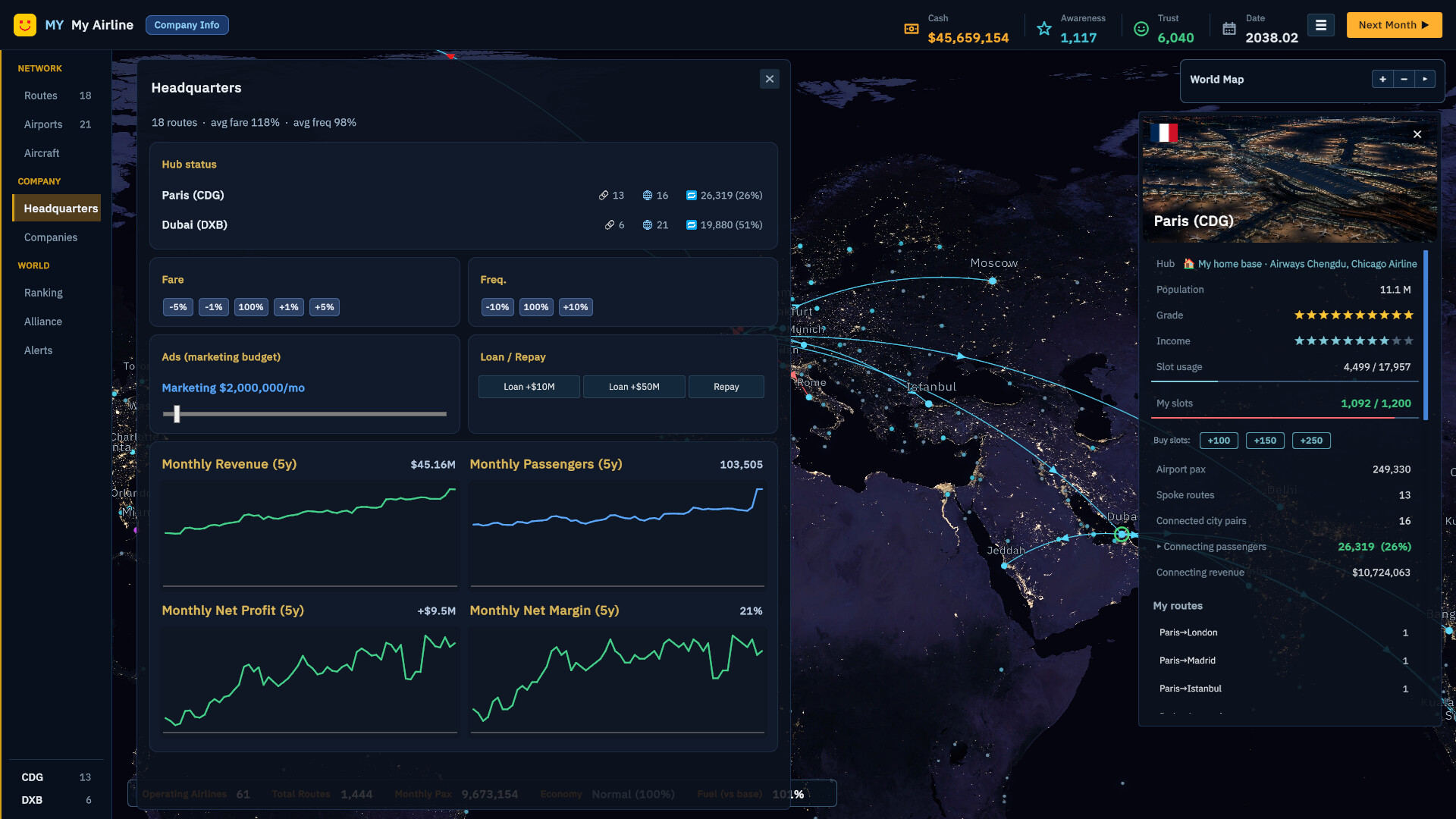The height and width of the screenshot is (819, 1456).
Task: Open Airports in sidebar
Action: [57, 124]
